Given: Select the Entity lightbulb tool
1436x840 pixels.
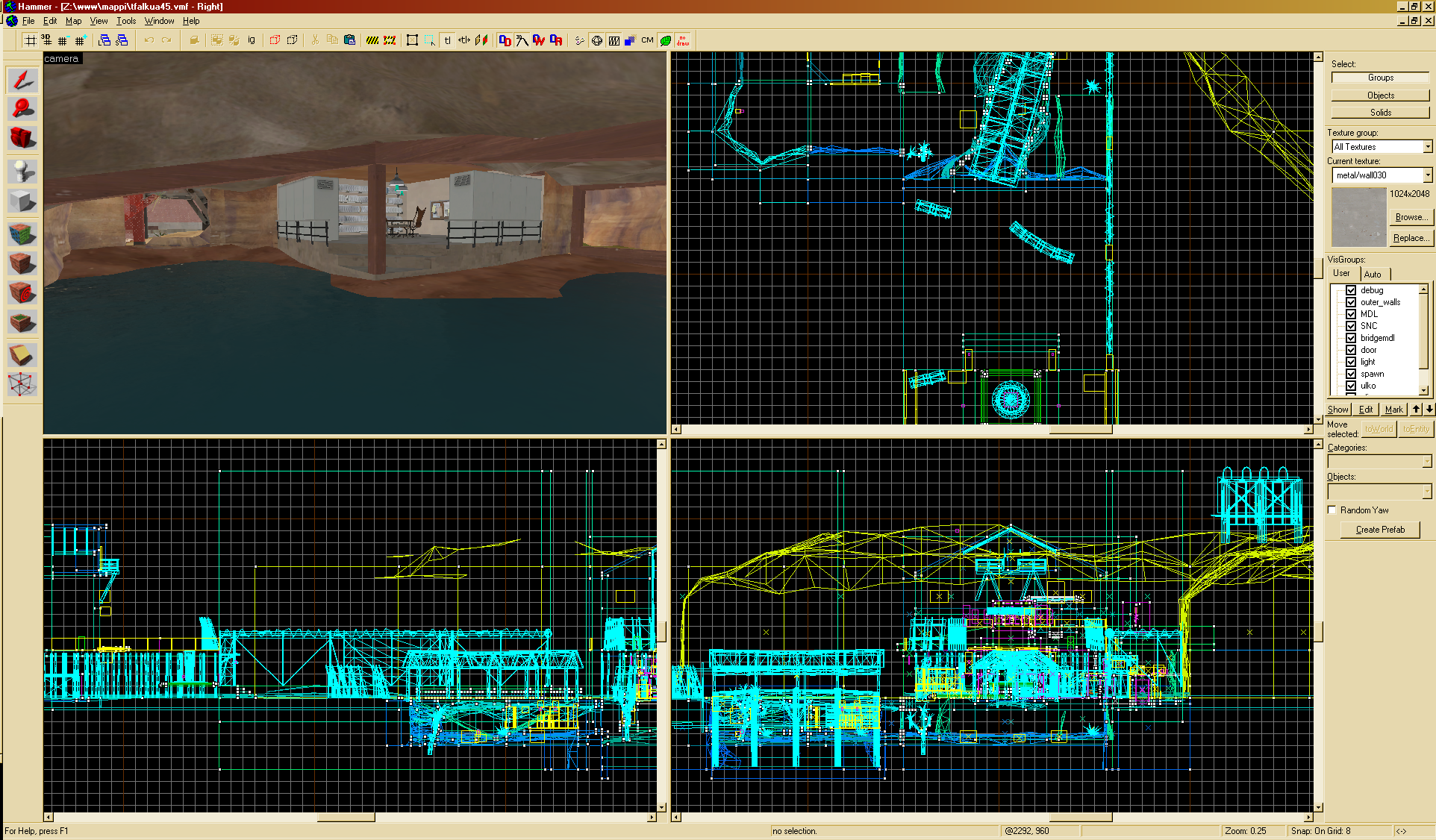Looking at the screenshot, I should (22, 171).
